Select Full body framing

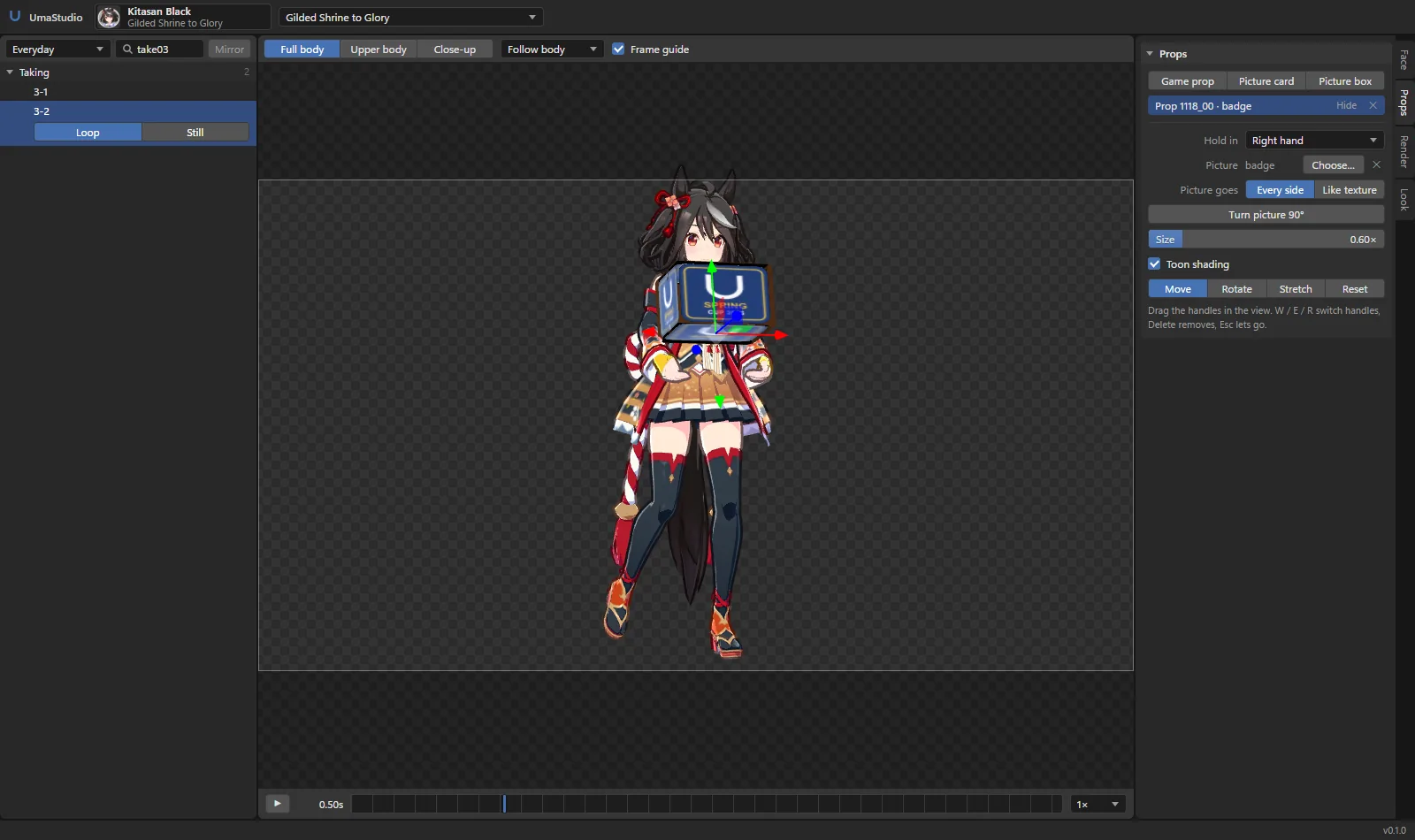coord(302,50)
